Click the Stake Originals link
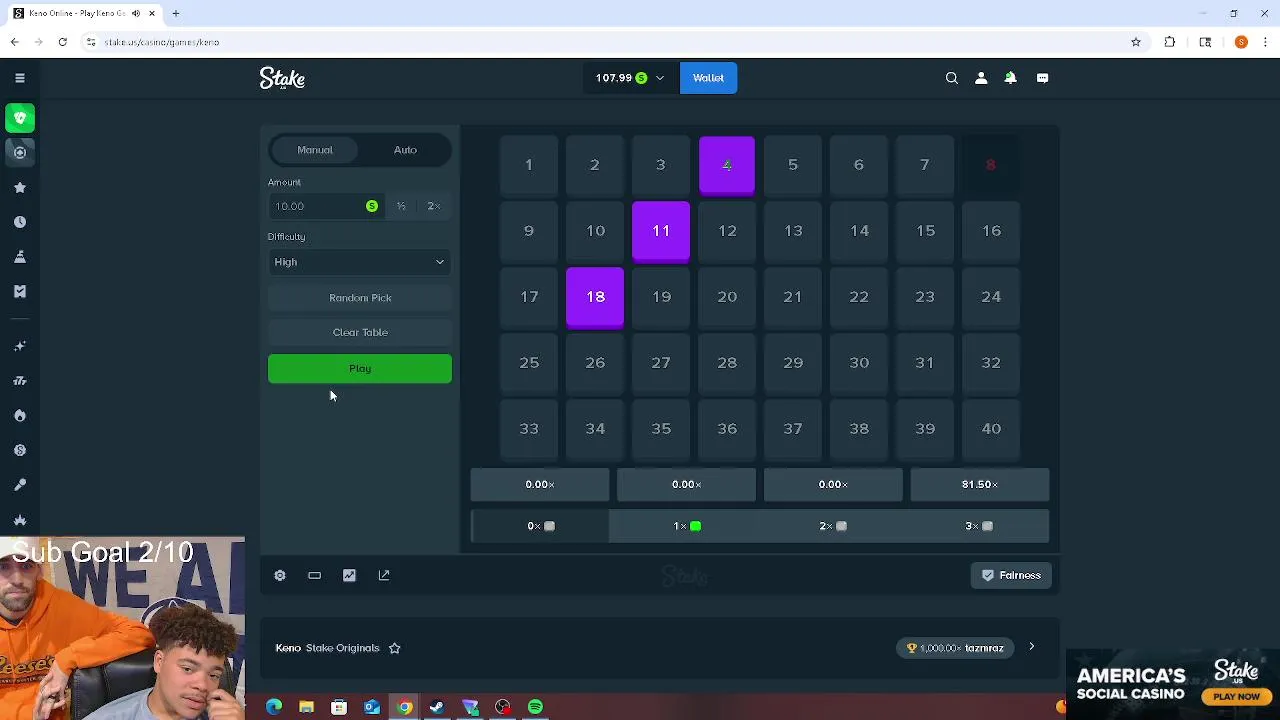The height and width of the screenshot is (720, 1280). click(342, 648)
